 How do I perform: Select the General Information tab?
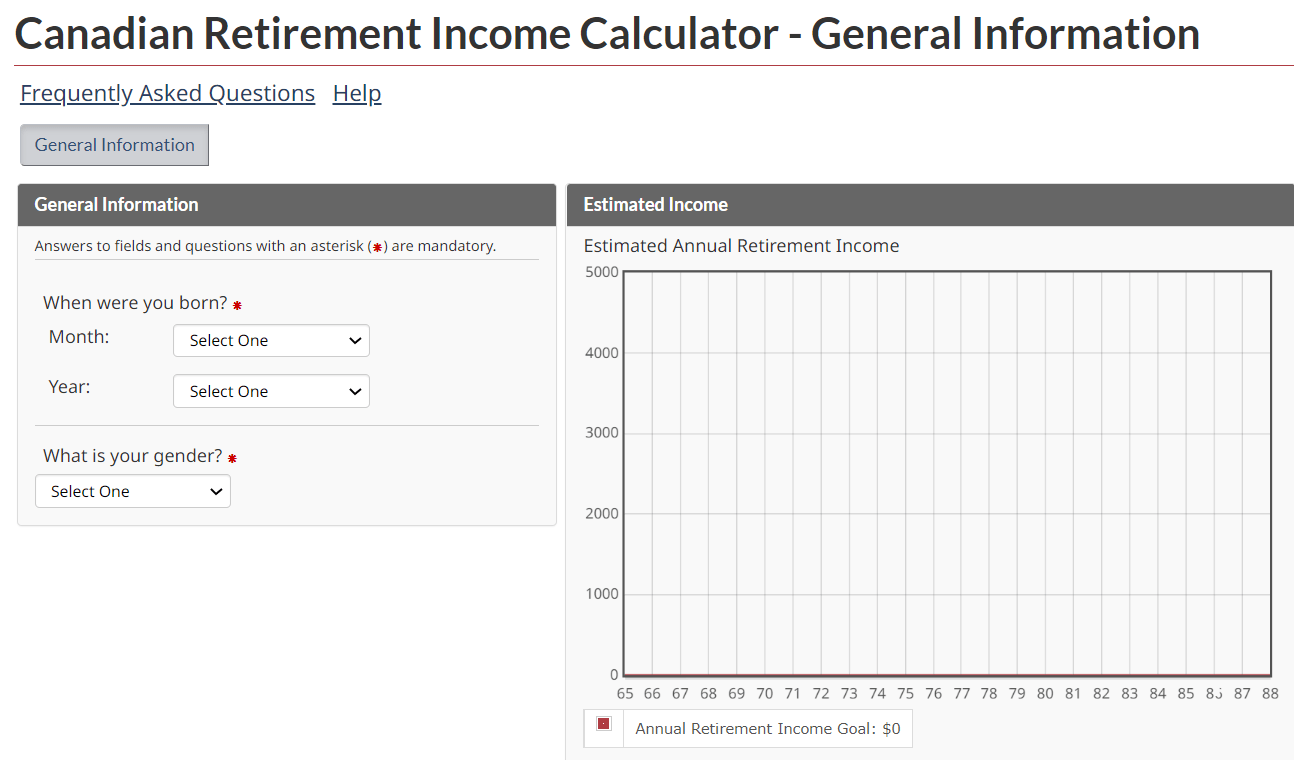114,145
